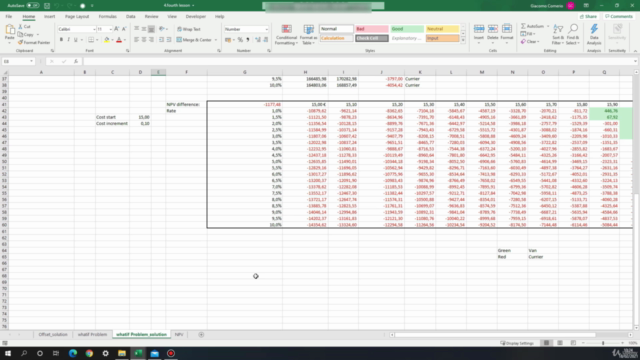
Task: Toggle the AutoSave switch
Action: pos(33,6)
